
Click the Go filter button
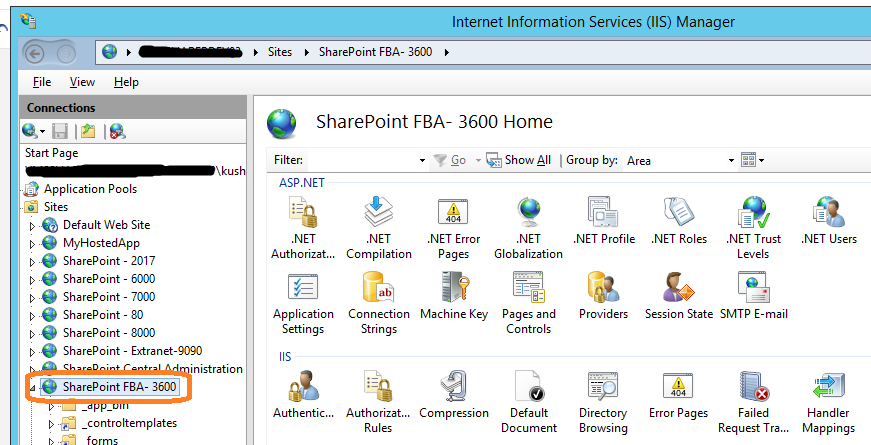click(x=450, y=160)
